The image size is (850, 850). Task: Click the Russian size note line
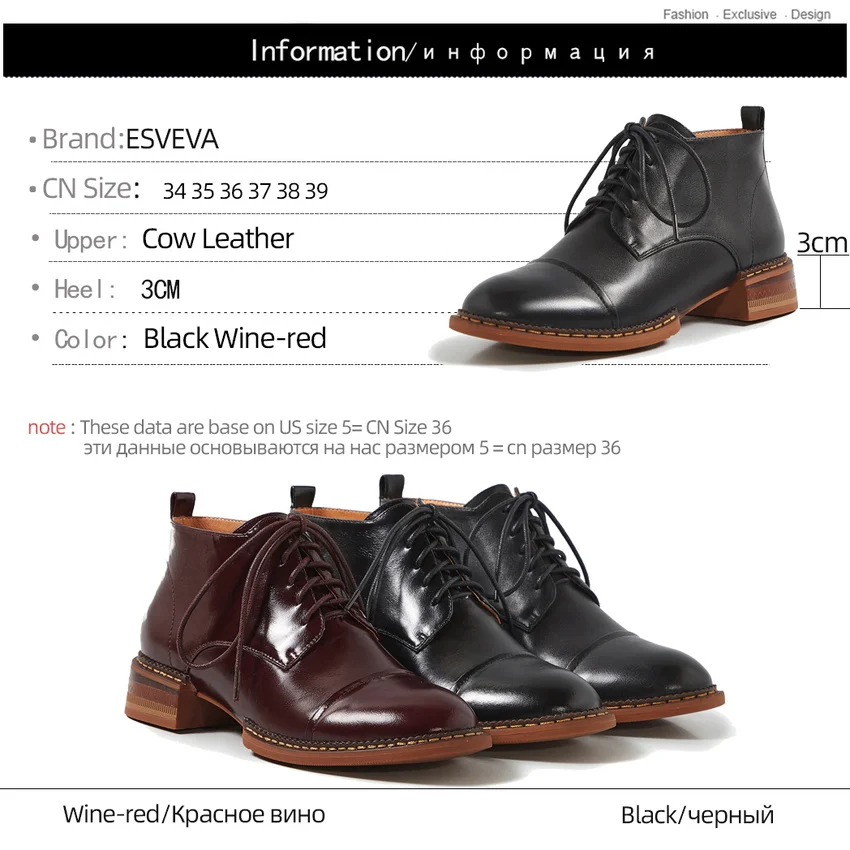tap(352, 448)
